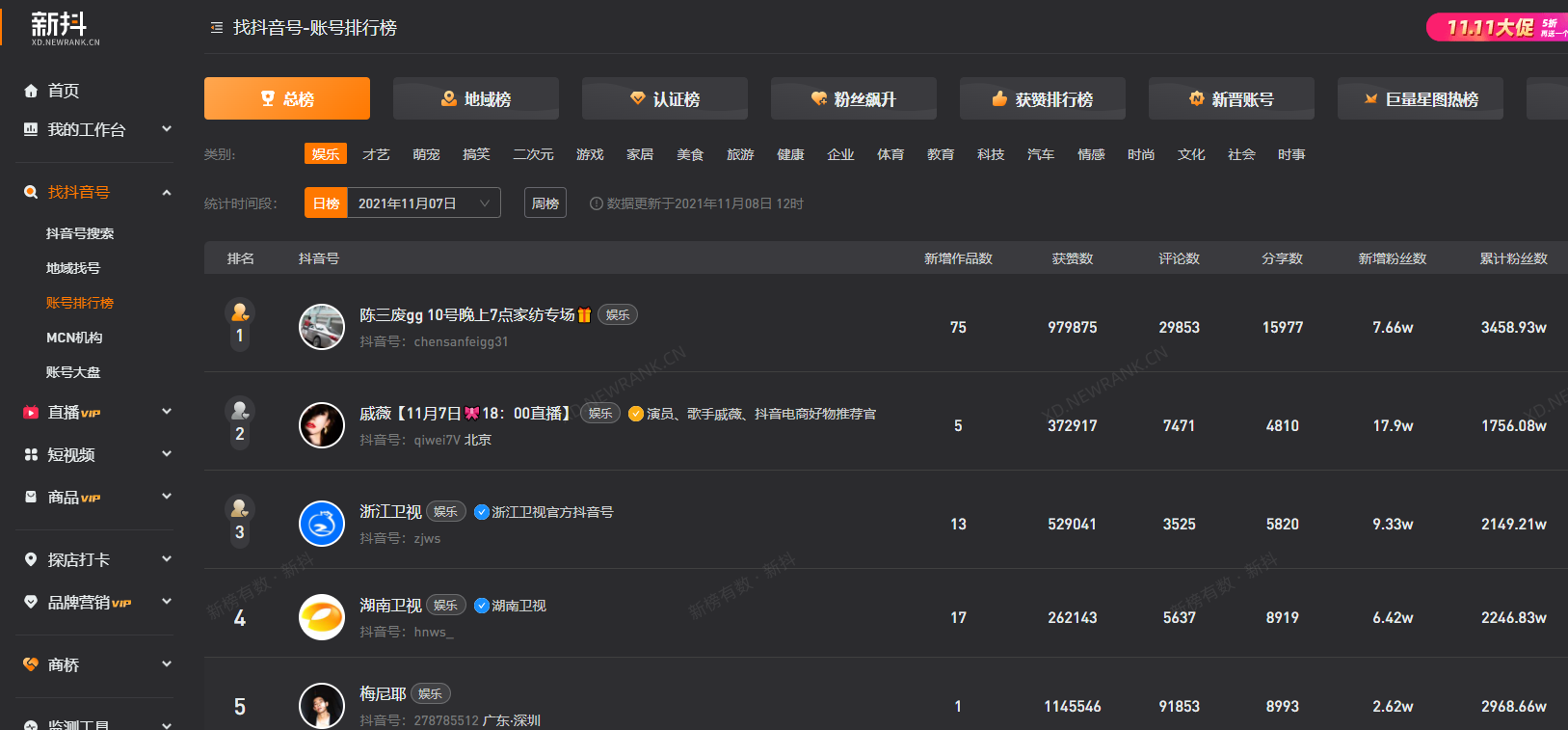Open 地域找号 in sidebar
This screenshot has width=1568, height=730.
tap(73, 268)
